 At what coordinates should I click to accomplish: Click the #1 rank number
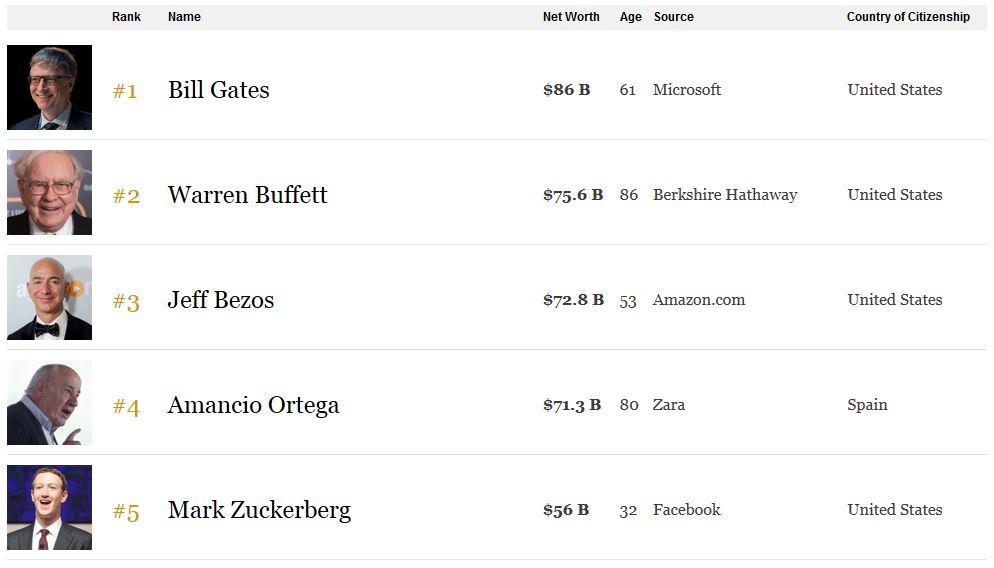click(125, 91)
